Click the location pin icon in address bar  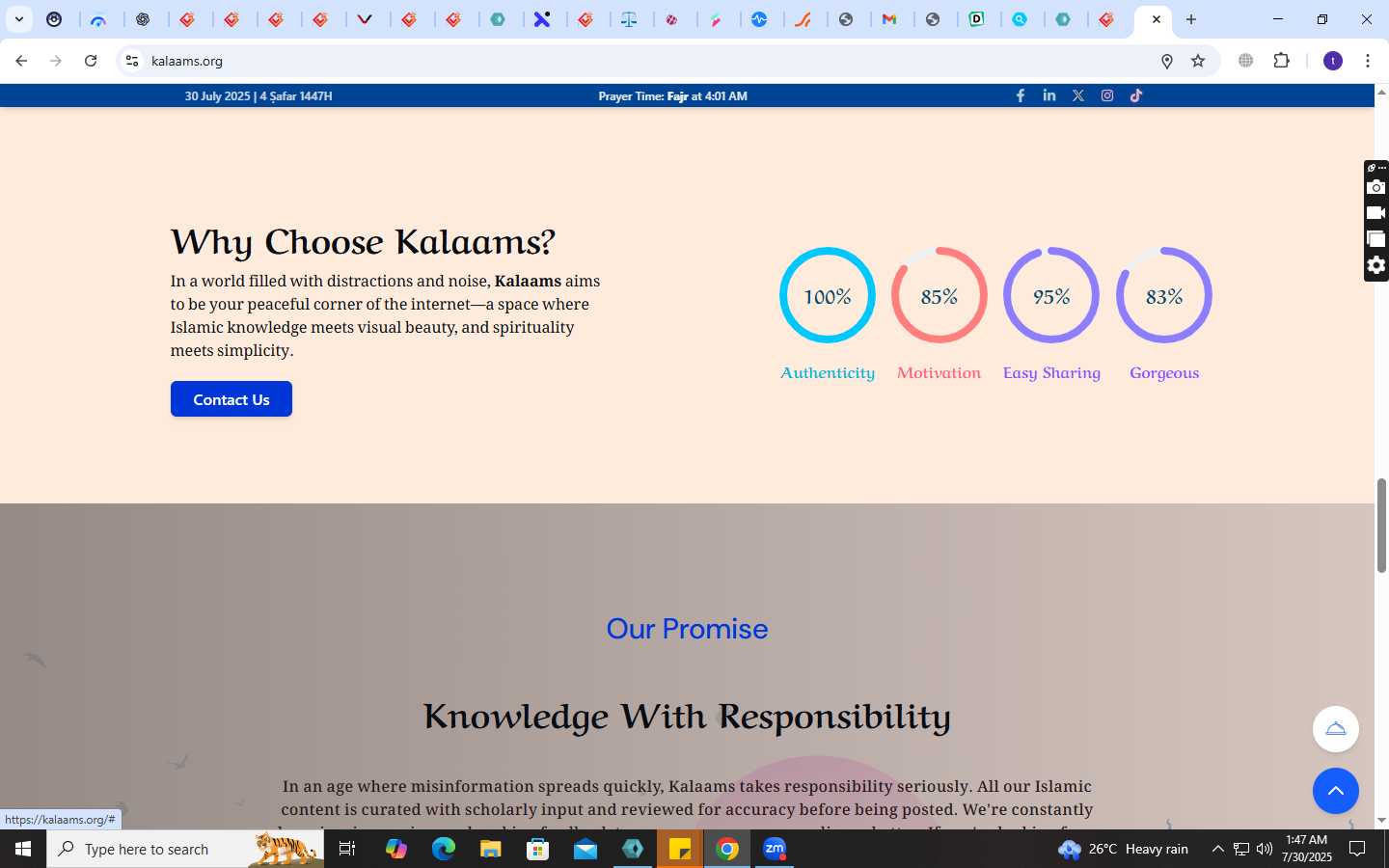click(1167, 61)
